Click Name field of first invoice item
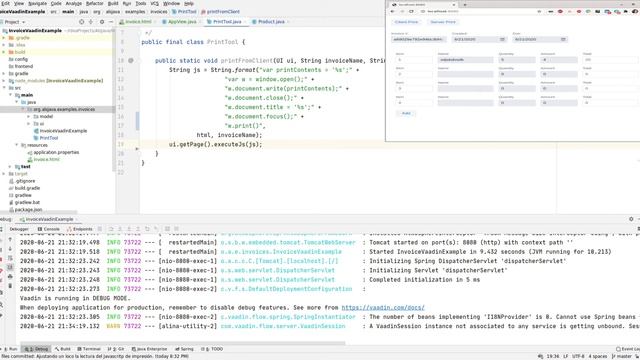This screenshot has width=640, height=360. 465,60
